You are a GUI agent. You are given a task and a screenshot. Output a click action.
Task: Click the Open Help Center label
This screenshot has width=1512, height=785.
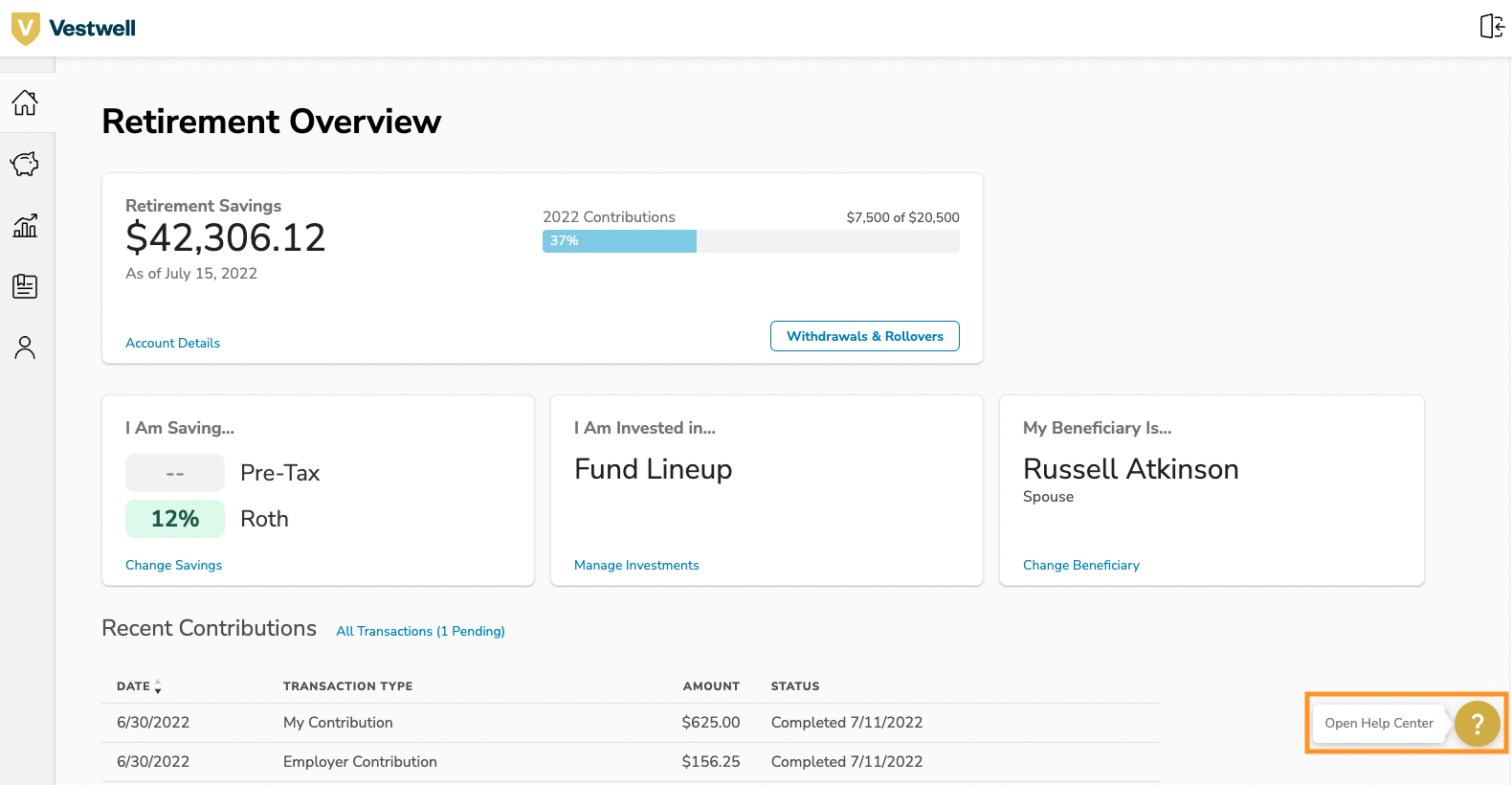[x=1378, y=724]
